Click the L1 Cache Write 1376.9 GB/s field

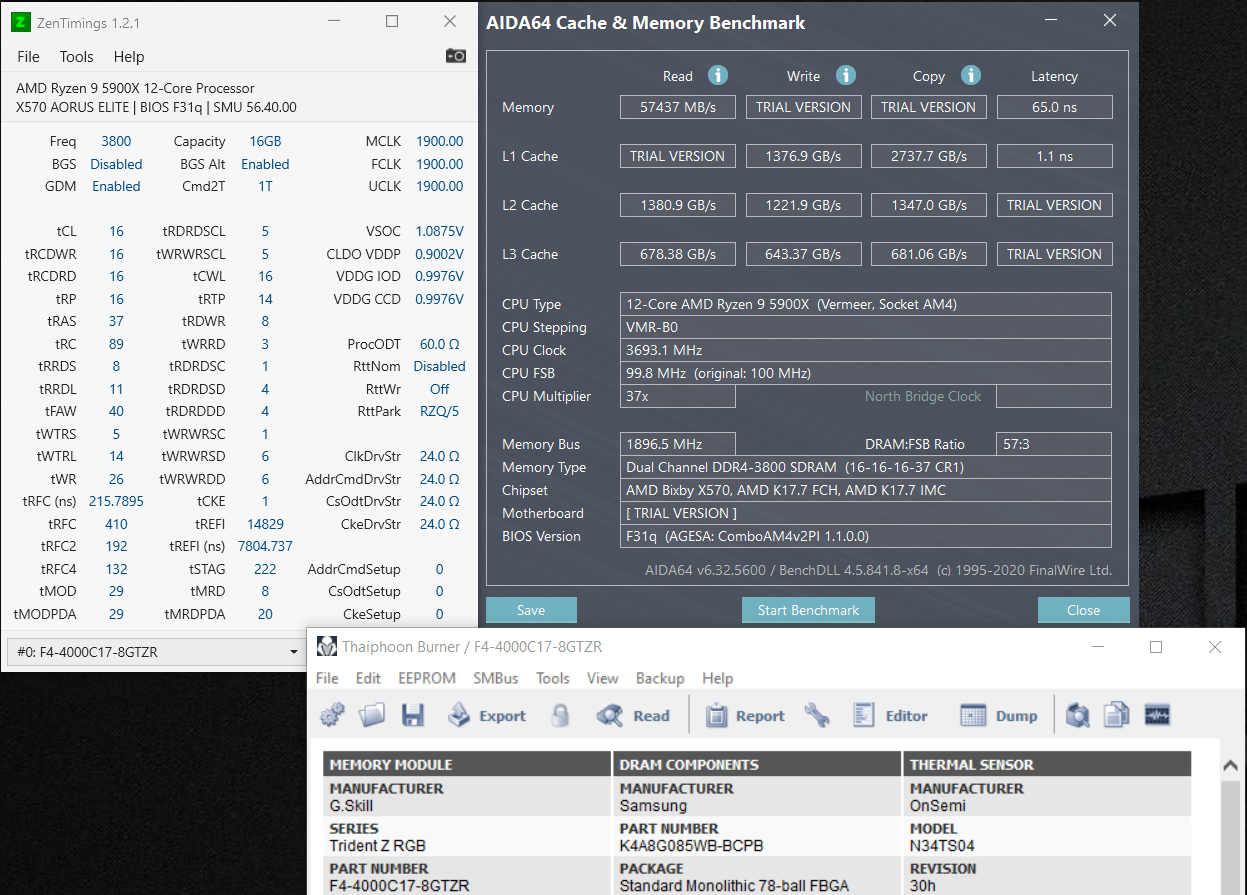804,156
